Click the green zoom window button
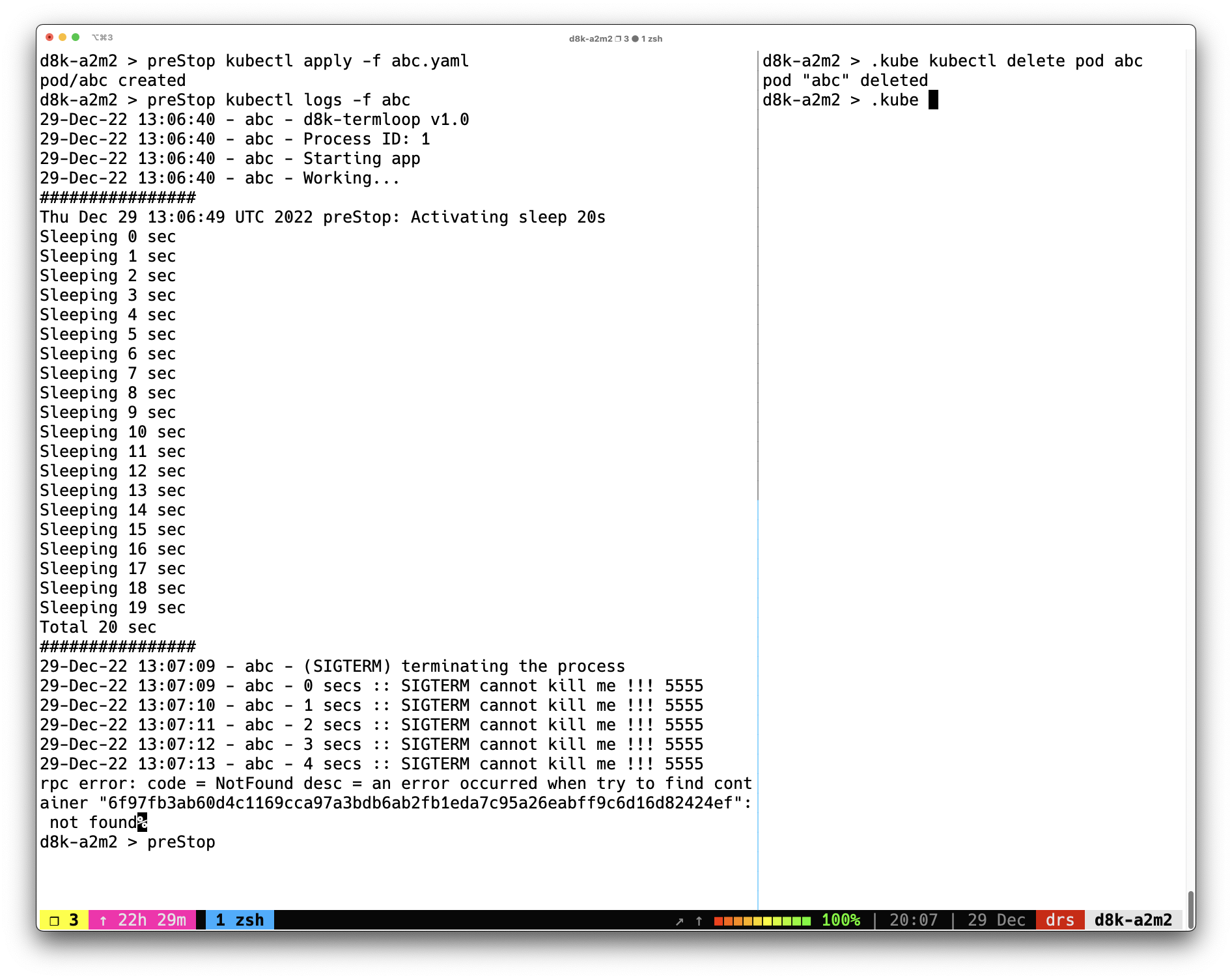This screenshot has height=979, width=1232. (76, 37)
